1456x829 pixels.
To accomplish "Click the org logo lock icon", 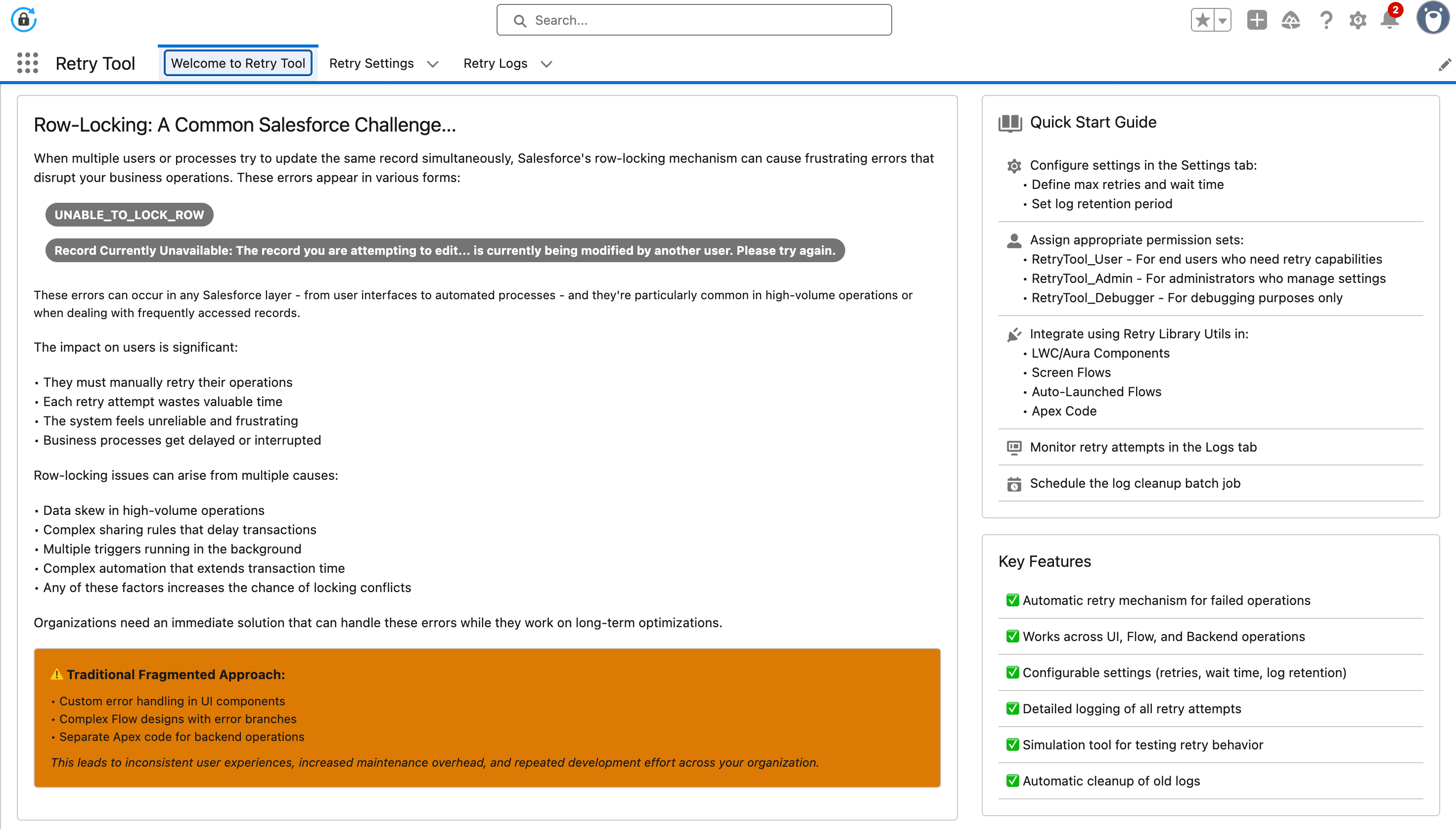I will 23,20.
